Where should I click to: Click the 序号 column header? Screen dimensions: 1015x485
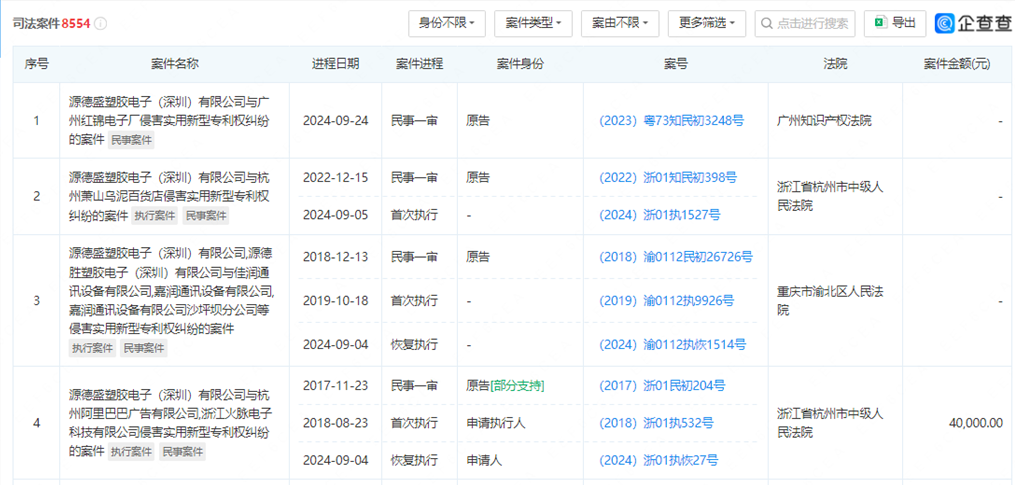(x=36, y=64)
